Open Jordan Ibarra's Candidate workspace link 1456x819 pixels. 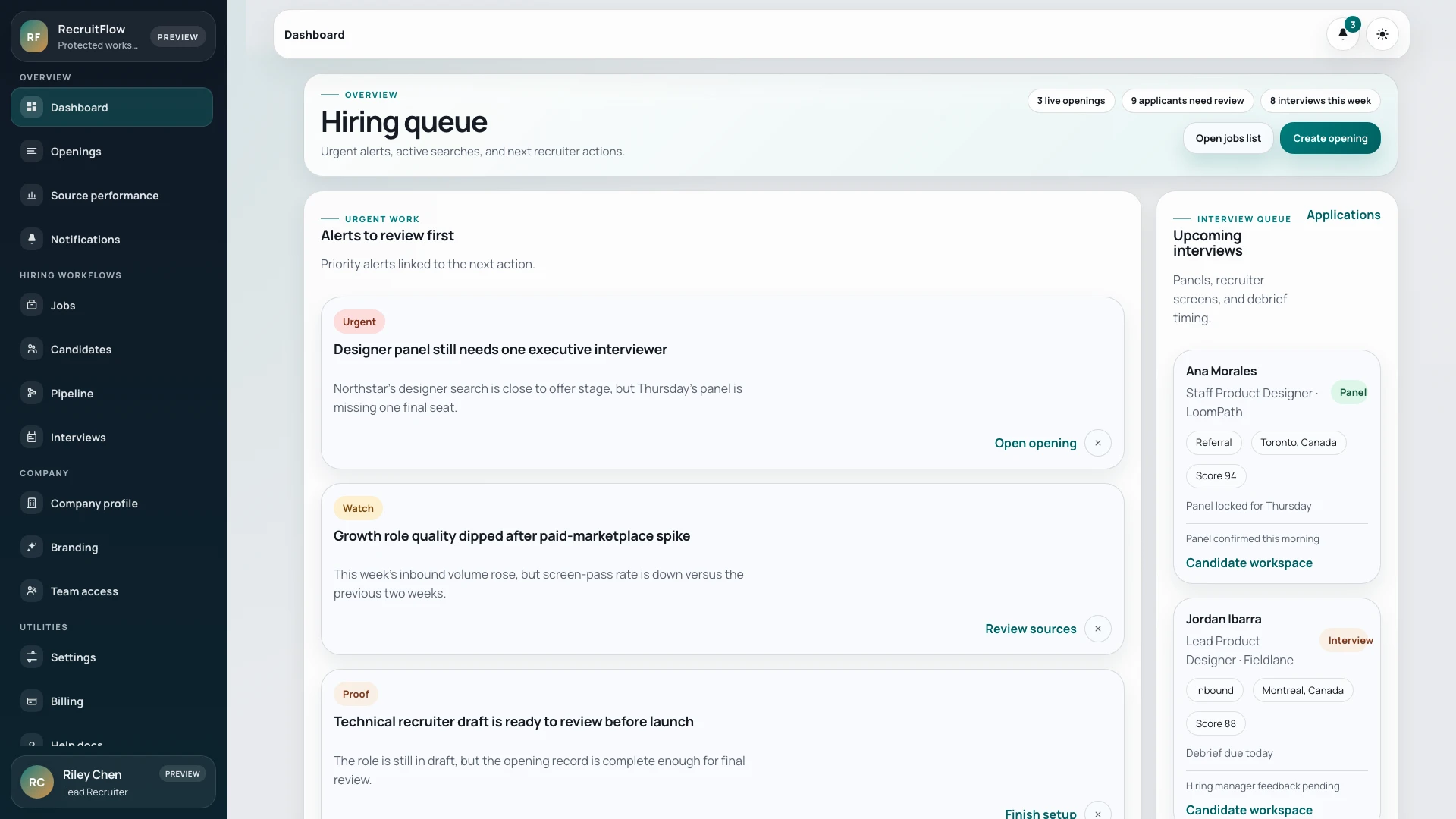pos(1249,810)
